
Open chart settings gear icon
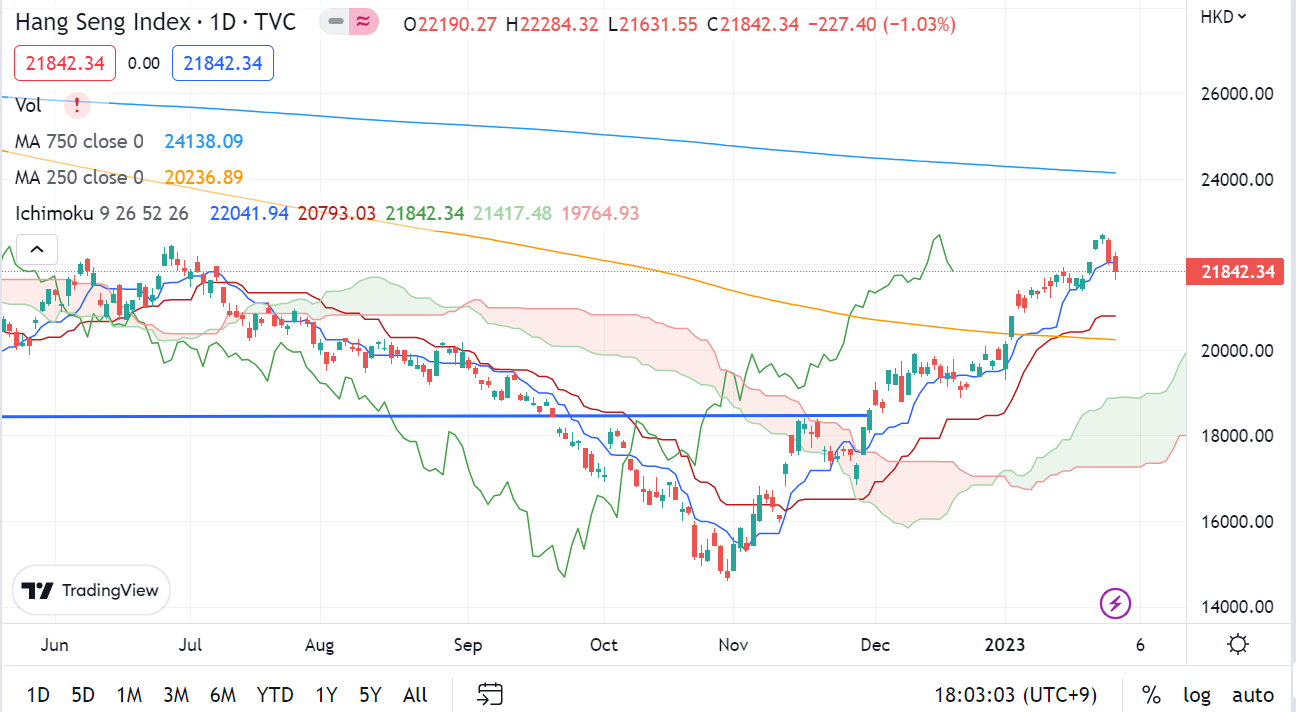point(1237,644)
